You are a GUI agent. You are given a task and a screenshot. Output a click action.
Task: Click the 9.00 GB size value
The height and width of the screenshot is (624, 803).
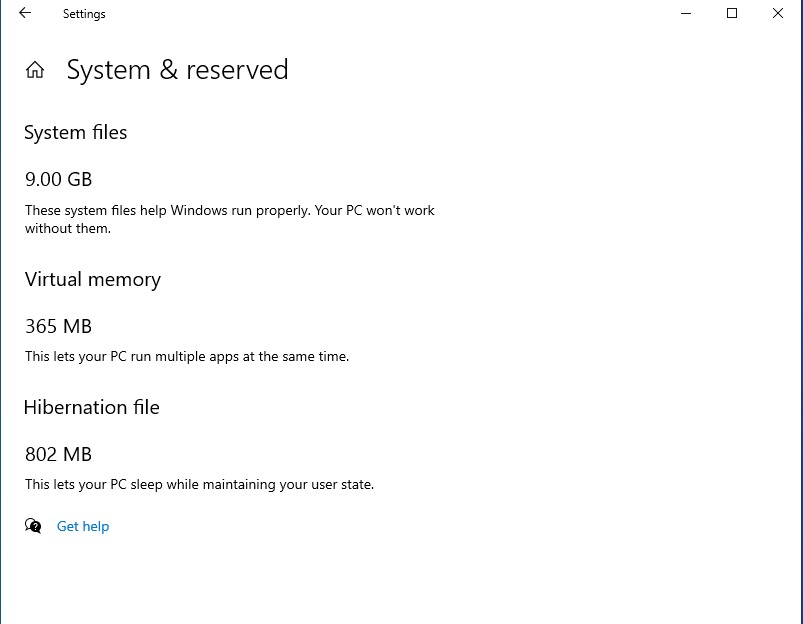58,180
